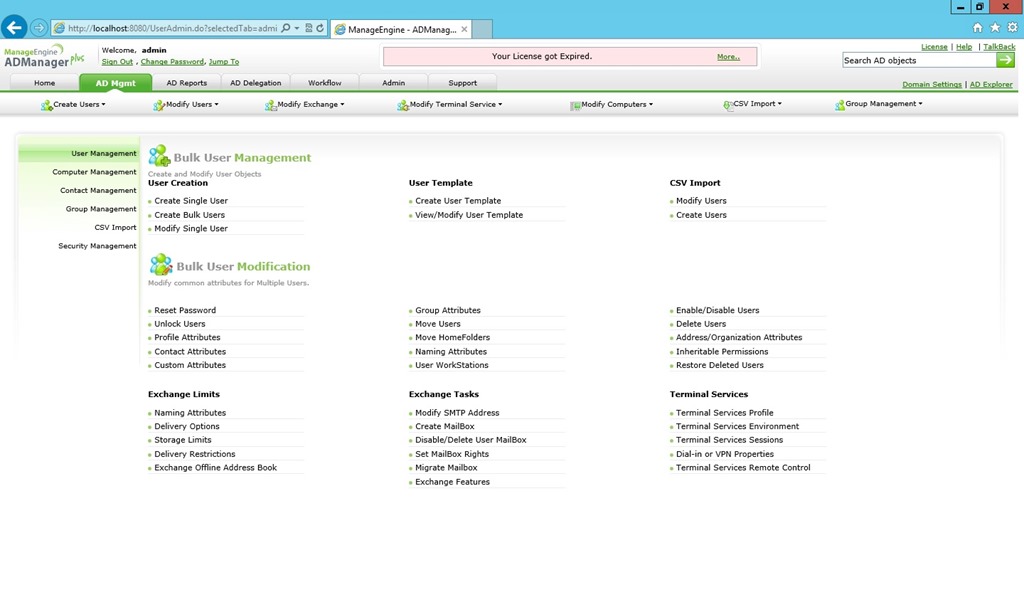Select Computer Management in the sidebar
This screenshot has height=612, width=1024.
pos(95,172)
